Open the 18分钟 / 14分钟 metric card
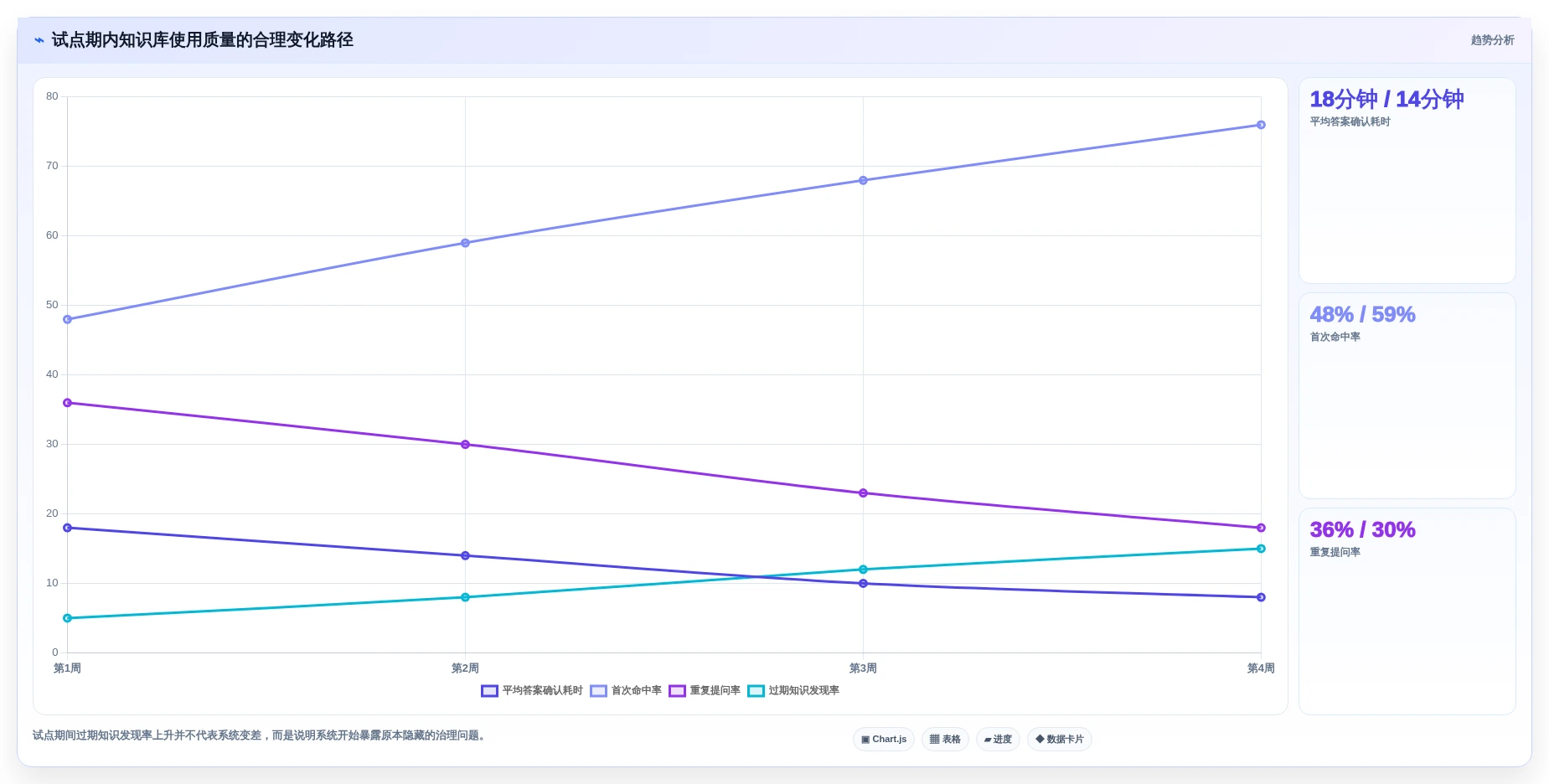Screen dimensions: 1549x784 coord(1407,181)
